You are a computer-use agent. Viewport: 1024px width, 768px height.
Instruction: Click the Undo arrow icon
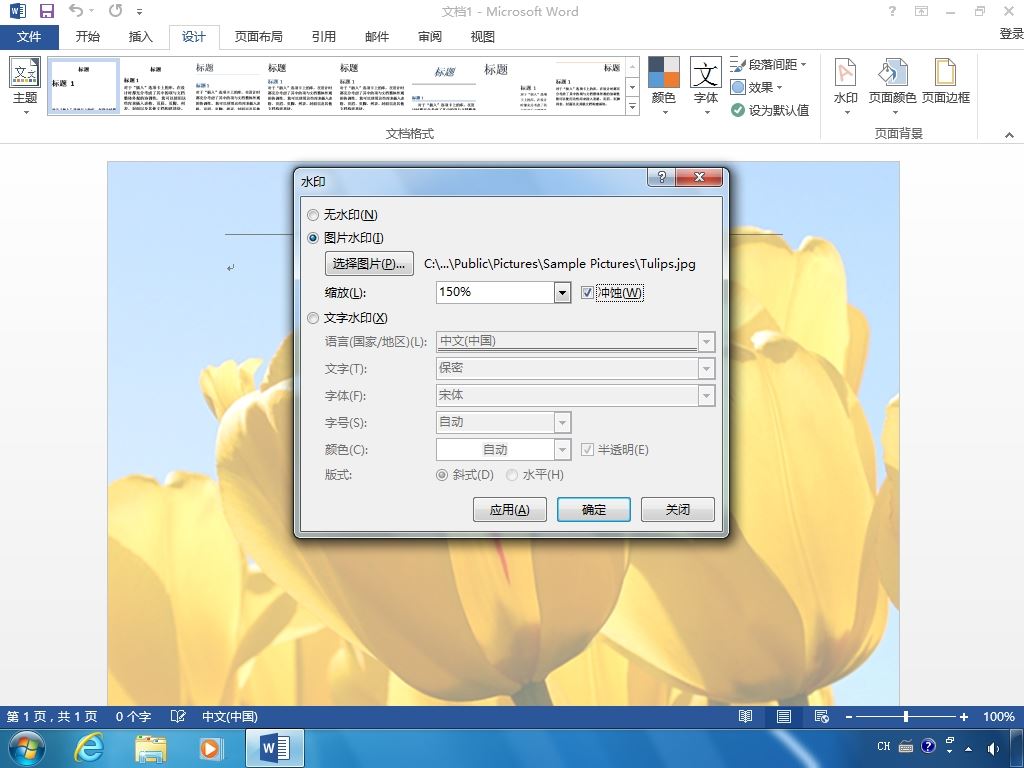click(x=76, y=10)
